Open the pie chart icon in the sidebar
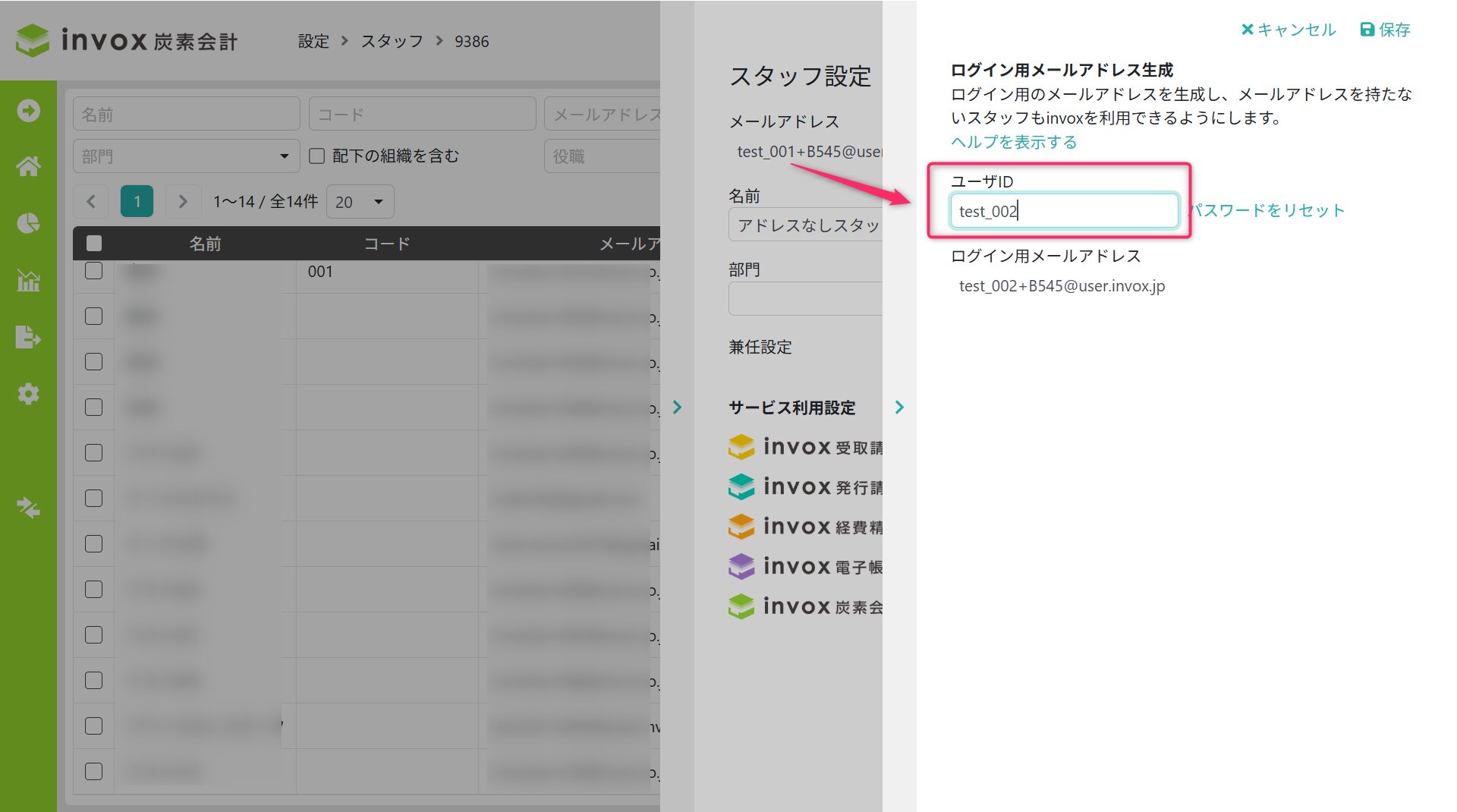1457x812 pixels. (x=29, y=223)
